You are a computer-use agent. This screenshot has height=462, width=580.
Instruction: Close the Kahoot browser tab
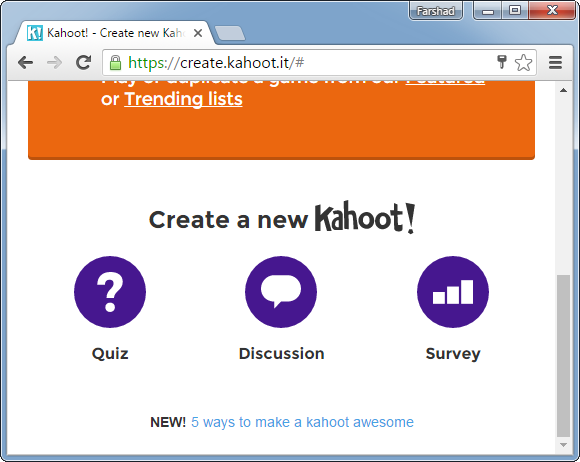click(x=198, y=33)
